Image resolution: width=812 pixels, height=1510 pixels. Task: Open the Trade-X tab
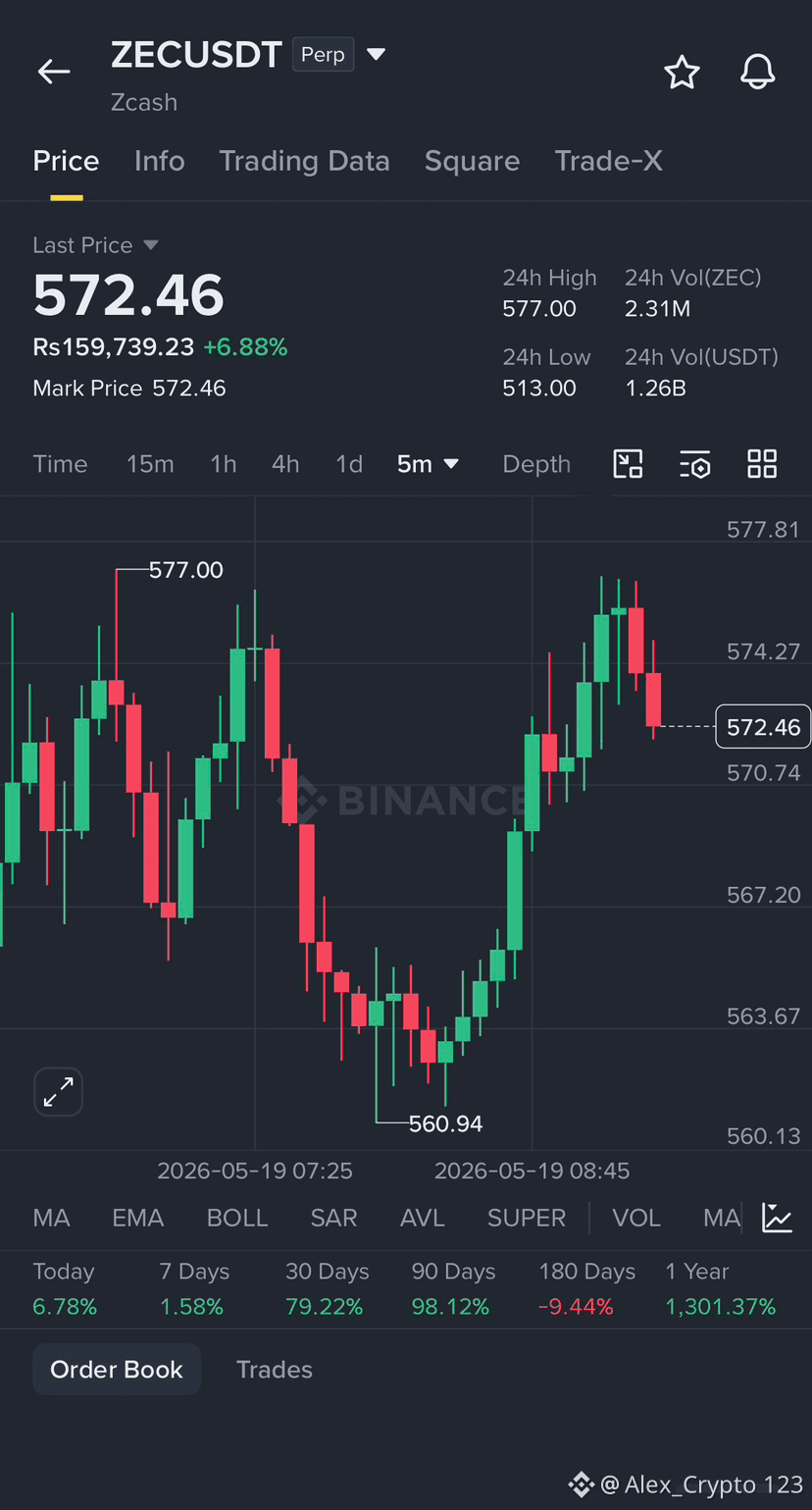tap(608, 161)
